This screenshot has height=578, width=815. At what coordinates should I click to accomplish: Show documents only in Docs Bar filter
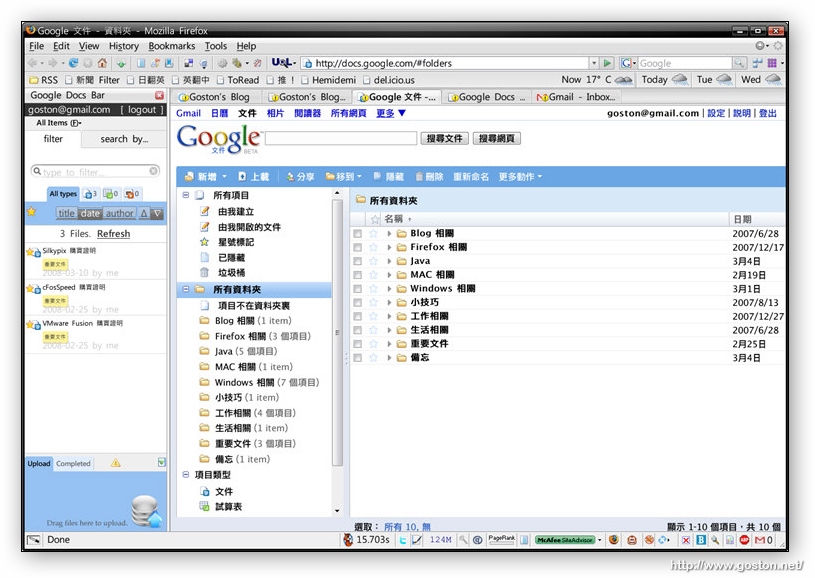[90, 194]
